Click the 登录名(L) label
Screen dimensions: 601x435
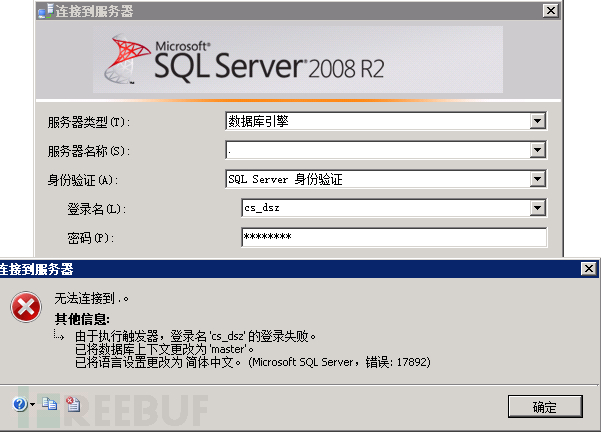click(x=97, y=209)
